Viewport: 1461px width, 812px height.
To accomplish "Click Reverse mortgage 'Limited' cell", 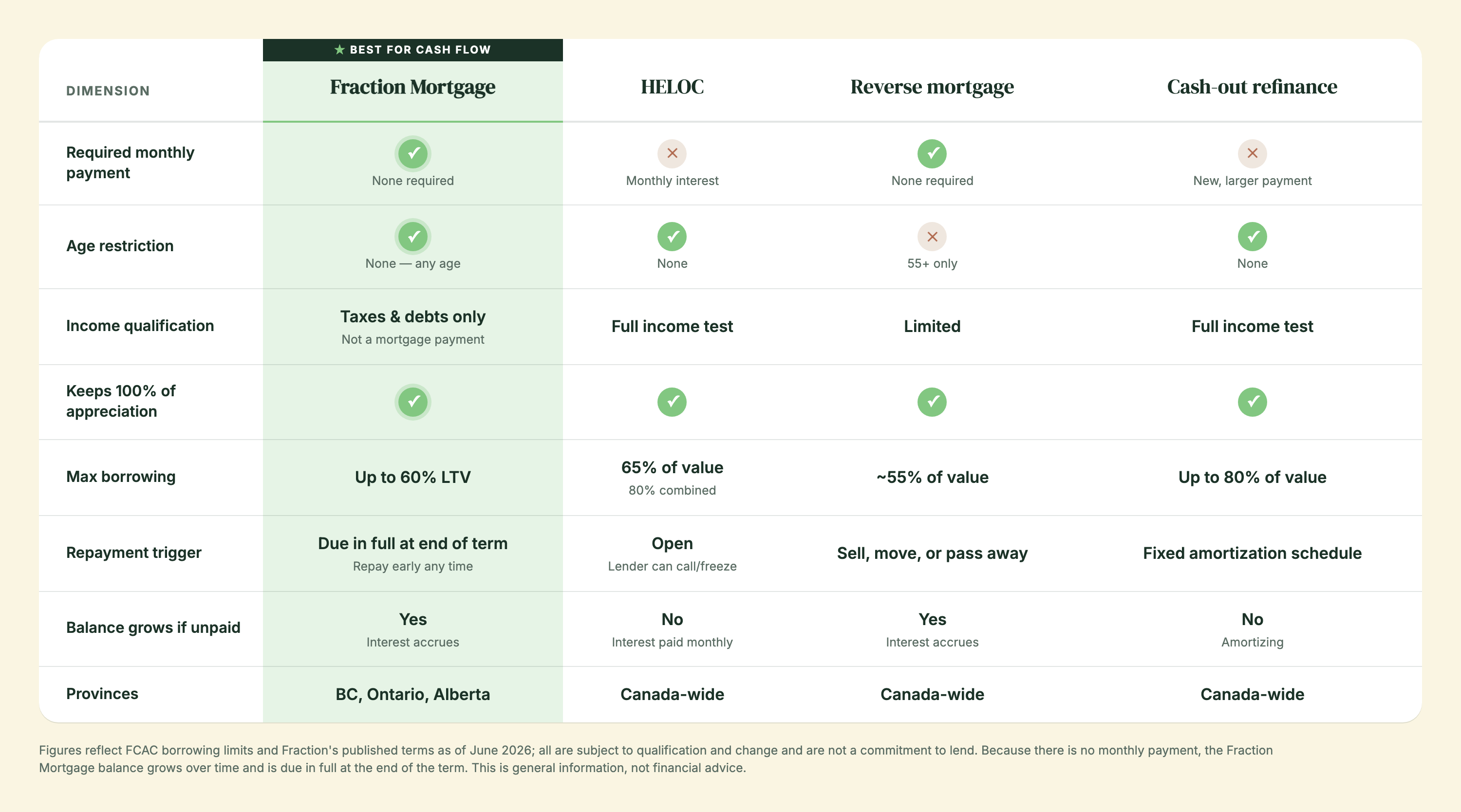I will pyautogui.click(x=932, y=326).
